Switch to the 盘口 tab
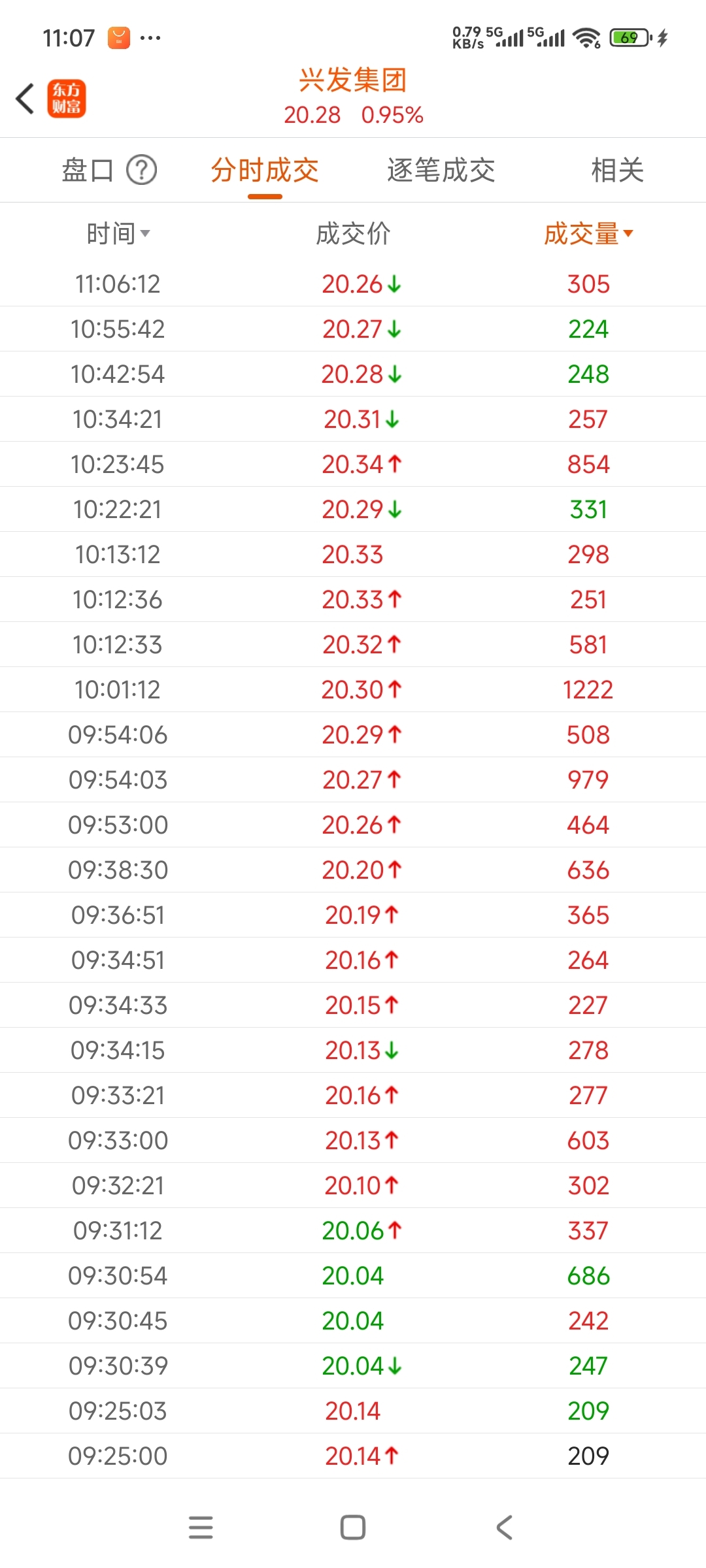This screenshot has width=706, height=1568. pos(88,171)
